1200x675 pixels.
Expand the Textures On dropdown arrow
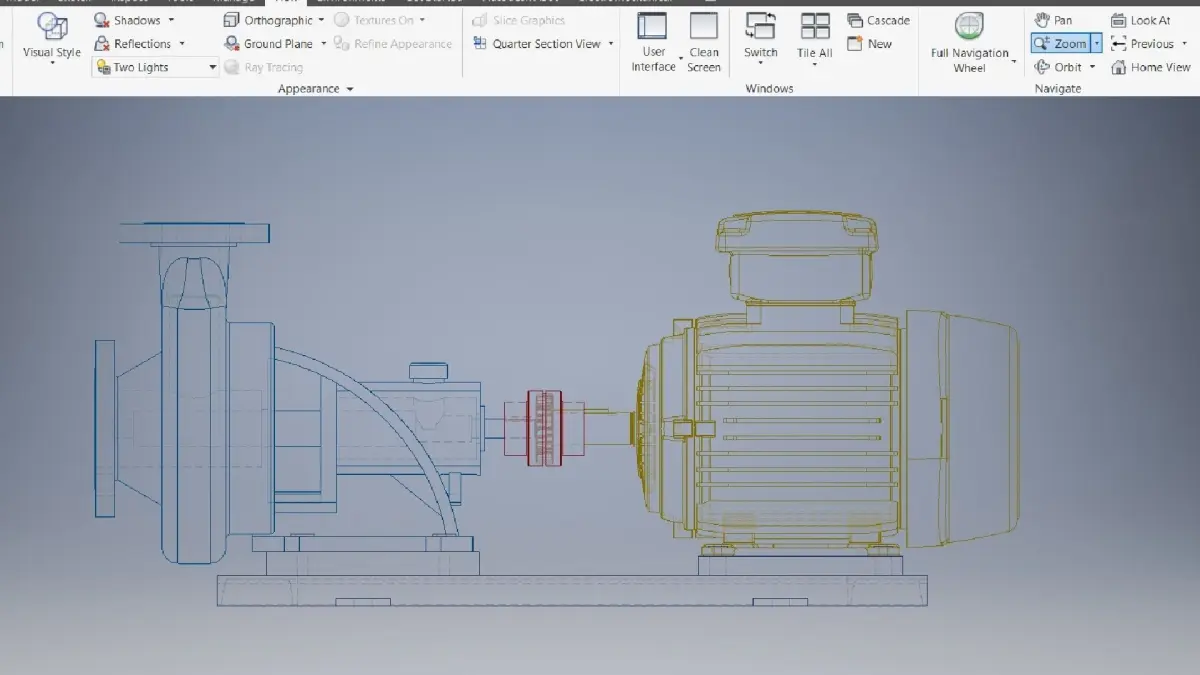(x=422, y=20)
